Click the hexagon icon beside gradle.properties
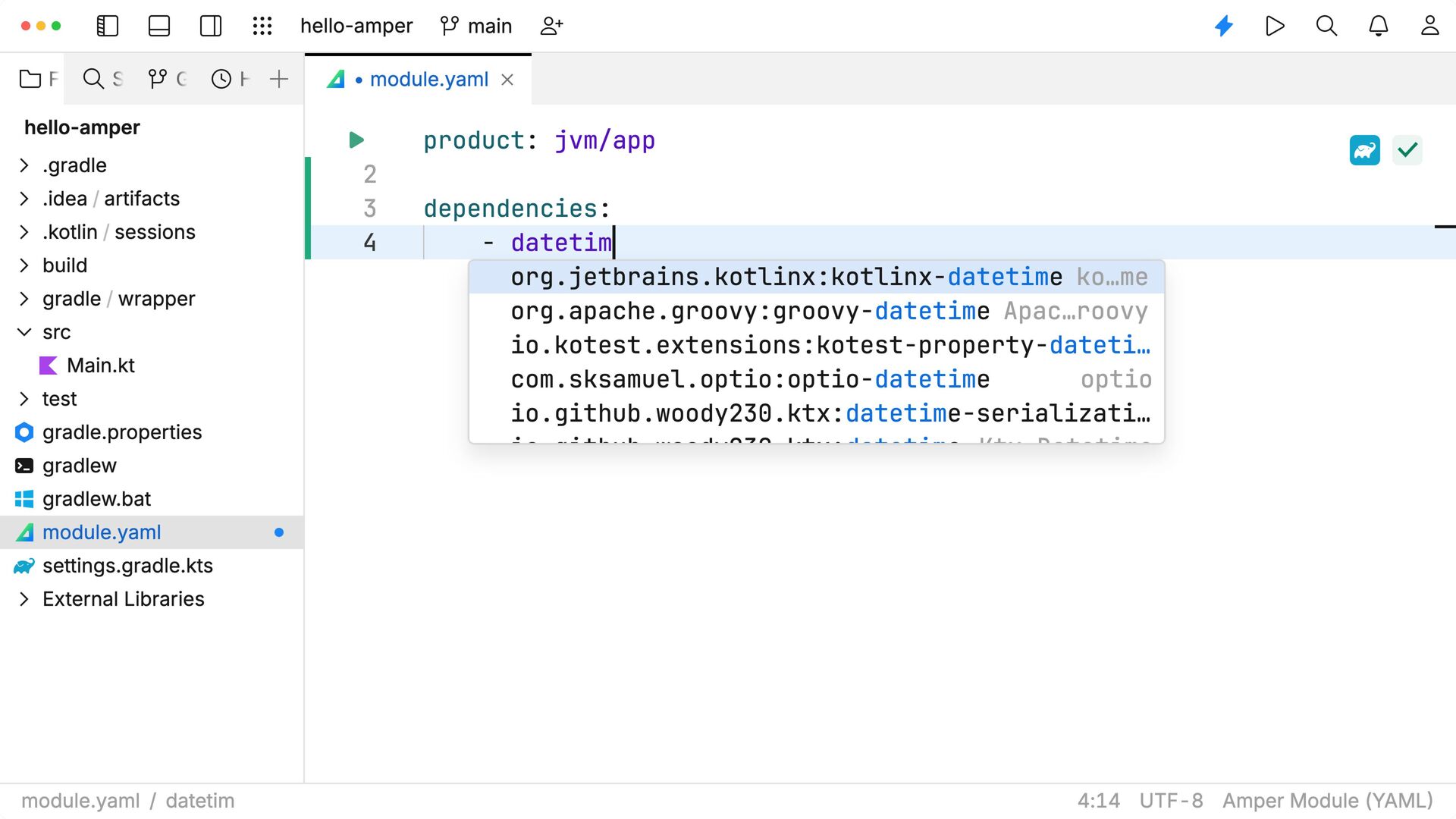The height and width of the screenshot is (819, 1456). point(24,432)
